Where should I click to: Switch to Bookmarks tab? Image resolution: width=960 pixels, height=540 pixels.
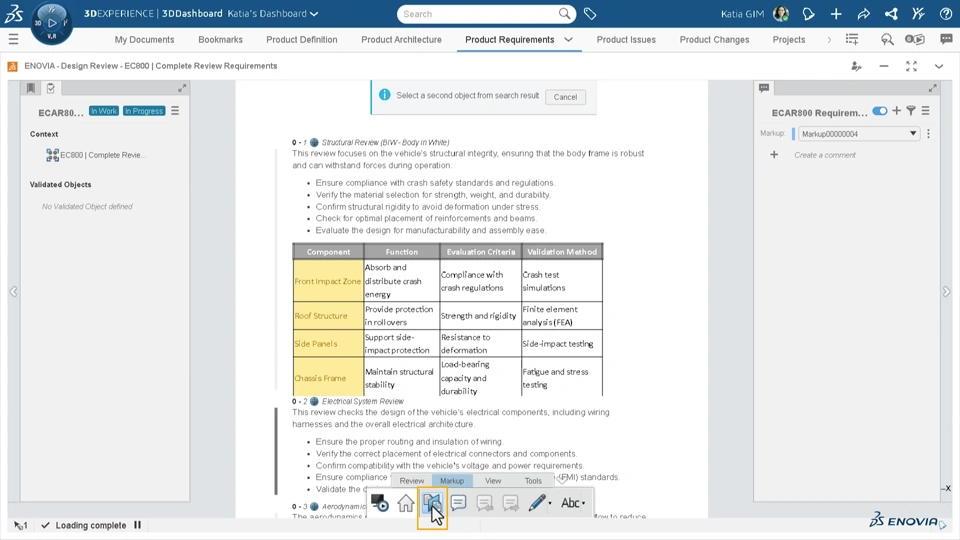(220, 39)
